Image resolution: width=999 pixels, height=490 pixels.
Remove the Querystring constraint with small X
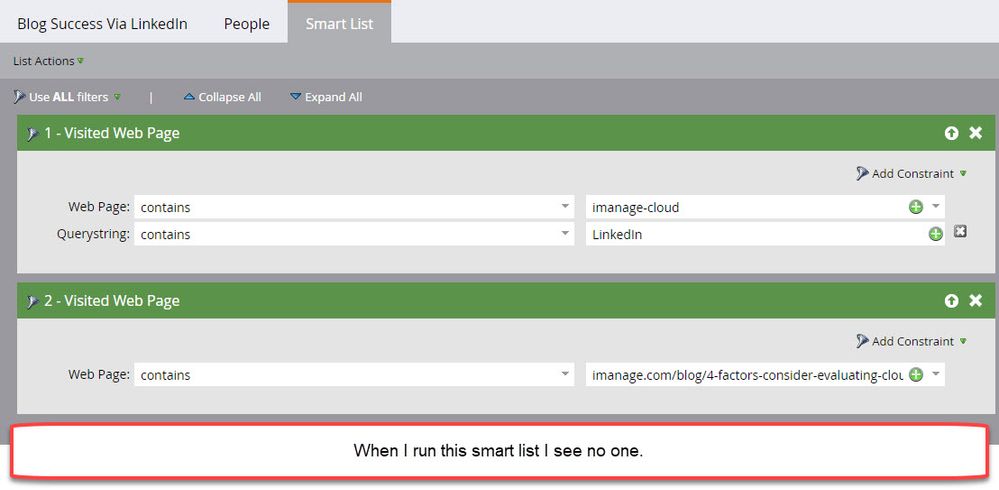[x=961, y=232]
